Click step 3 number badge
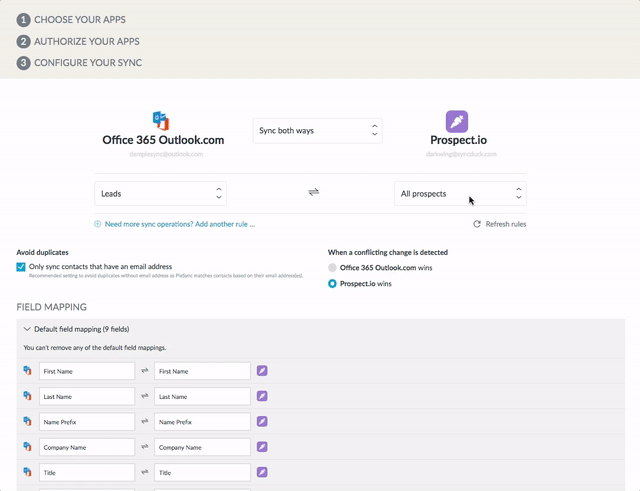Image resolution: width=640 pixels, height=491 pixels. pyautogui.click(x=23, y=63)
